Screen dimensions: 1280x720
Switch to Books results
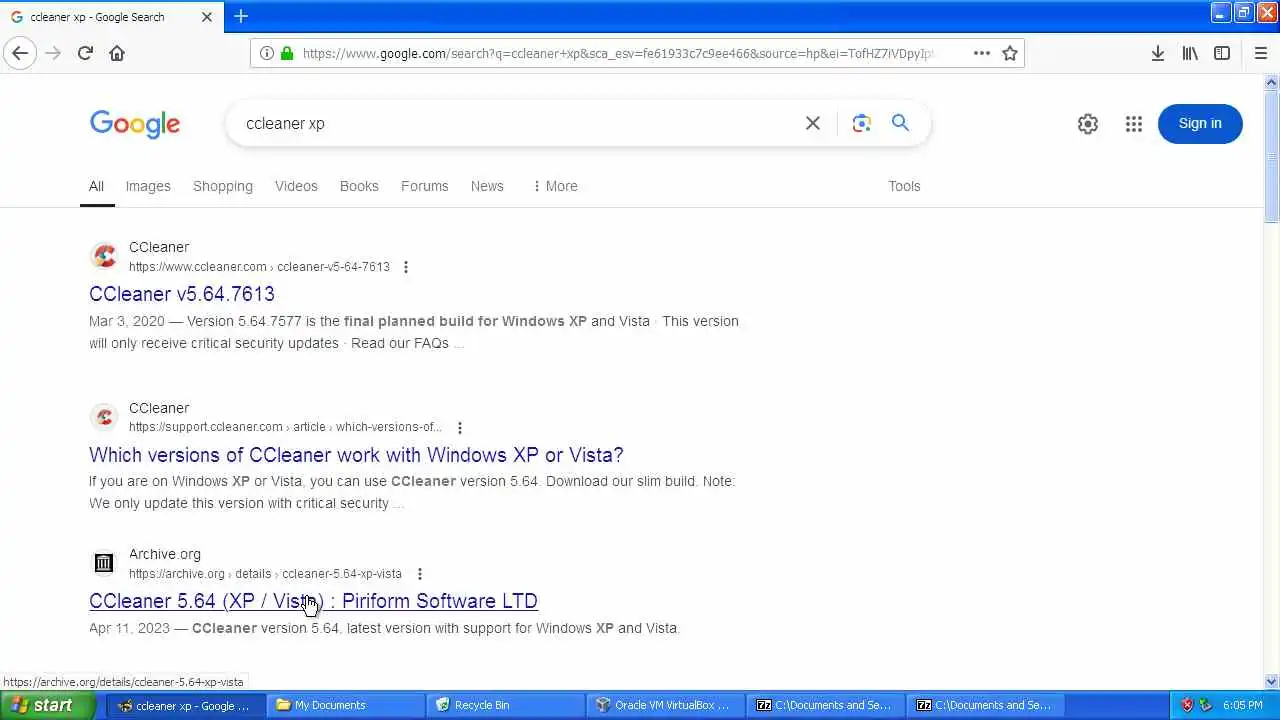[x=359, y=186]
